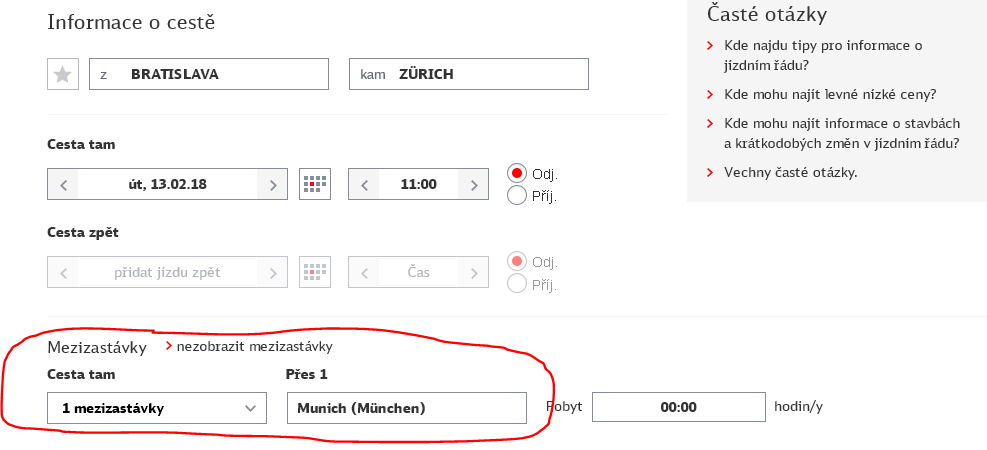
Task: Open Vechny časté otázky link
Action: [x=791, y=172]
